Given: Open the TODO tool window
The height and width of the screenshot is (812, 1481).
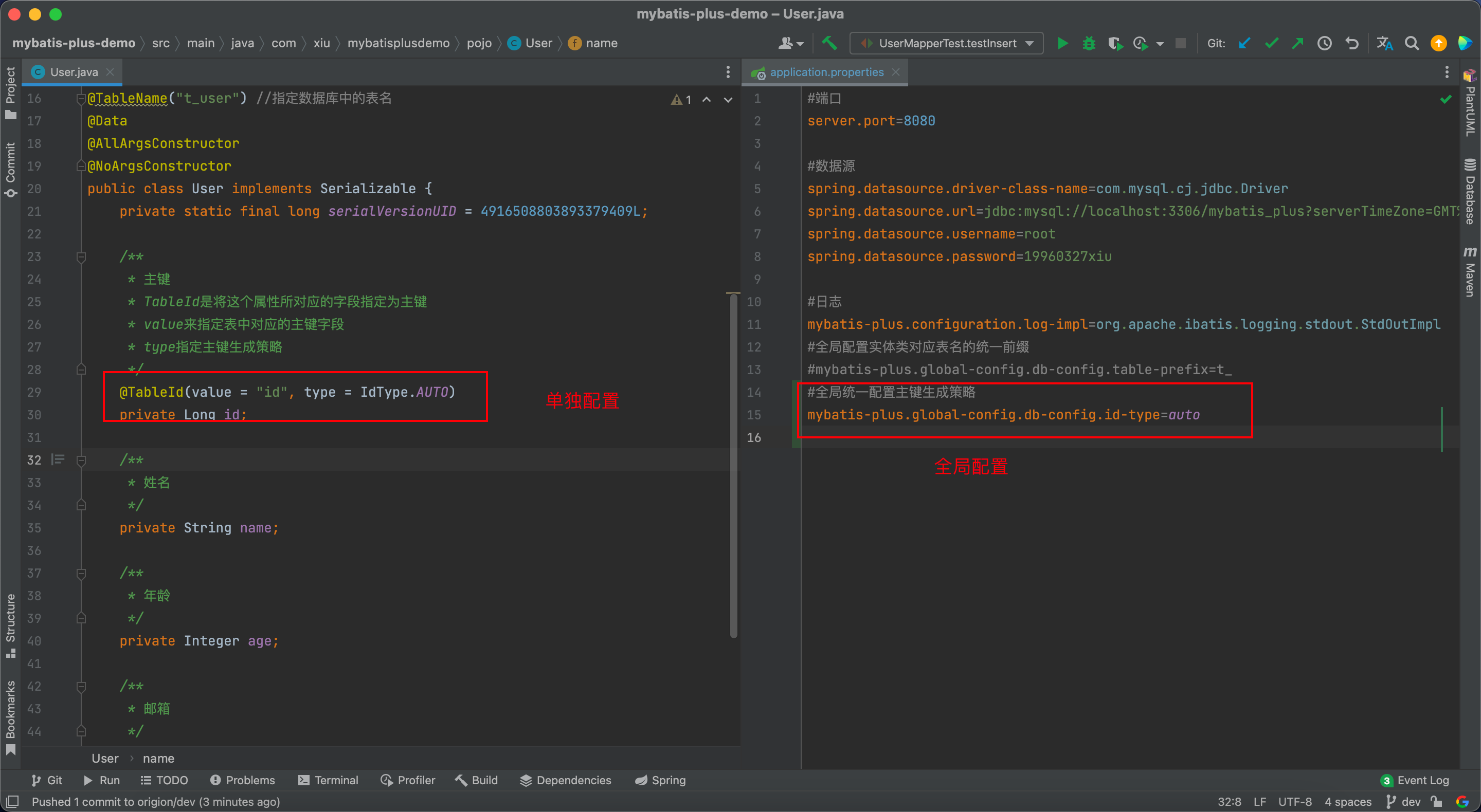Looking at the screenshot, I should point(164,780).
